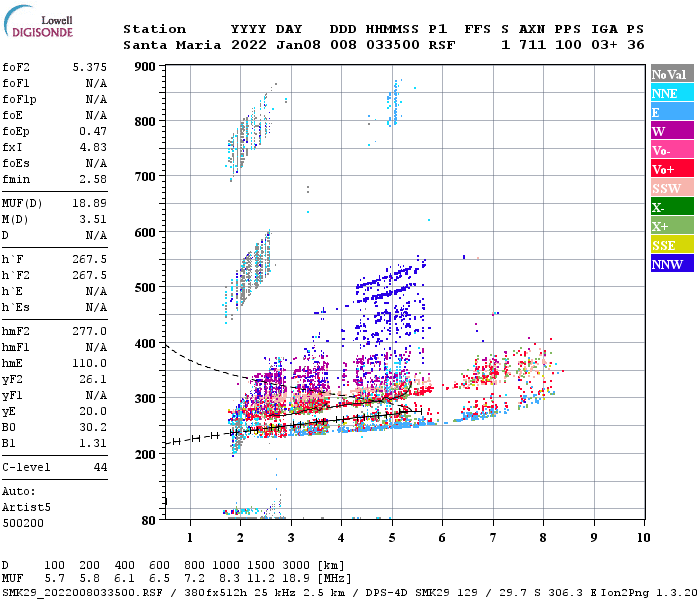
Task: Click the B1 value 1.31
Action: coord(93,443)
